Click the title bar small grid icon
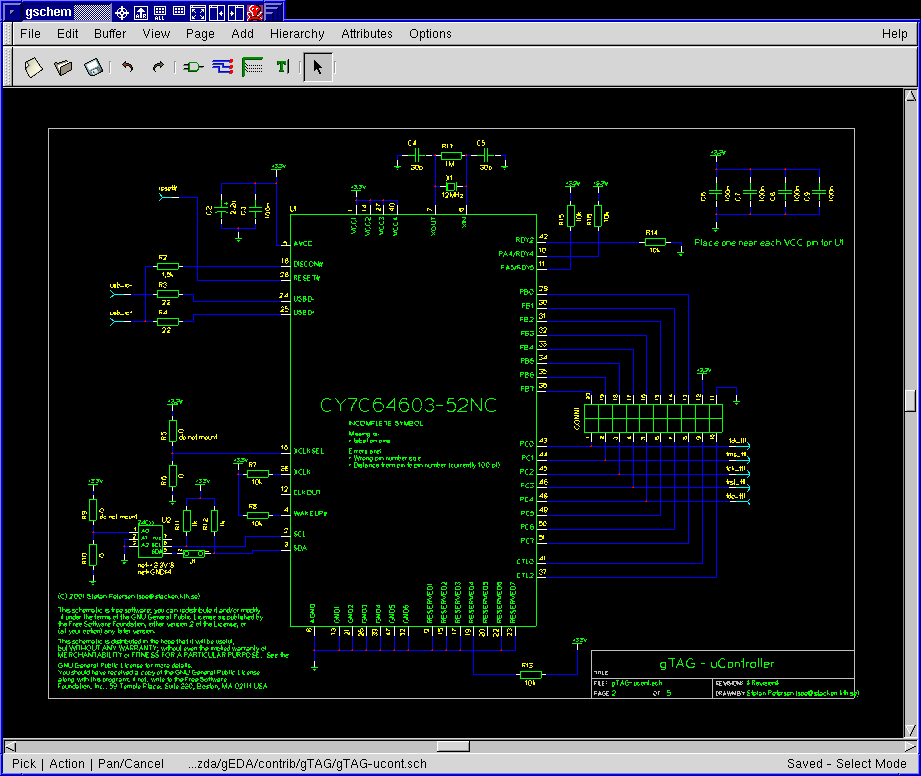 coord(179,12)
